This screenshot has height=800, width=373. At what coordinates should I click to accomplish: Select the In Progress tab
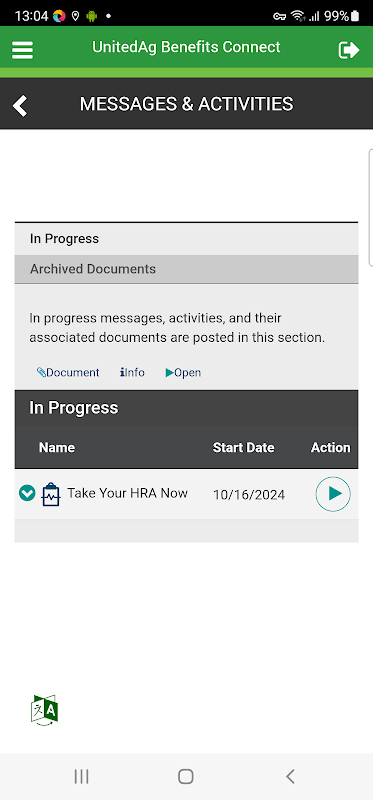[x=186, y=239]
